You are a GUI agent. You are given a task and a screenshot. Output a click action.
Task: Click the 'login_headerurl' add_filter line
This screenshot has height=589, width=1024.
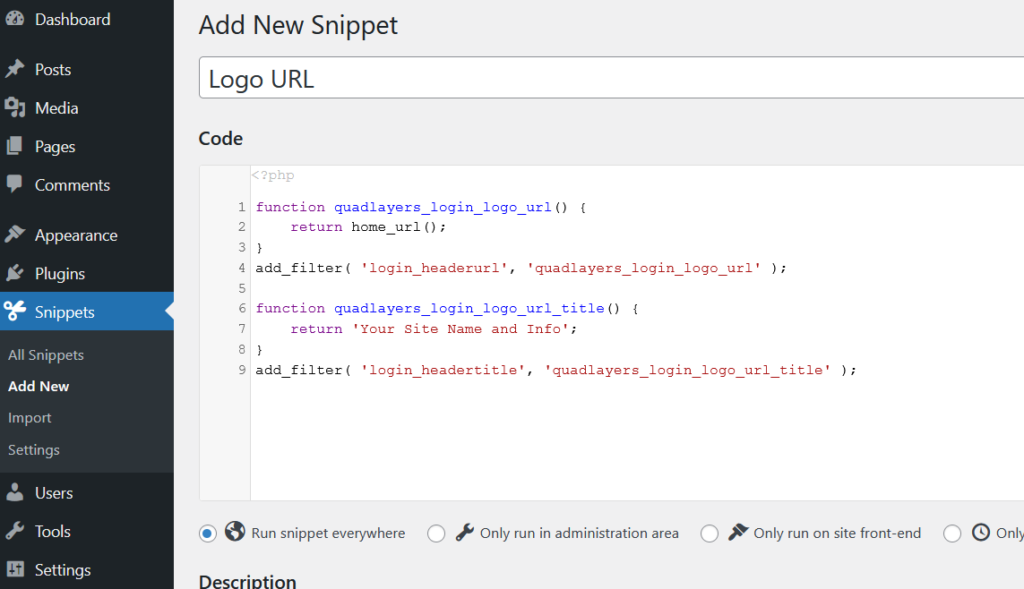(x=520, y=268)
